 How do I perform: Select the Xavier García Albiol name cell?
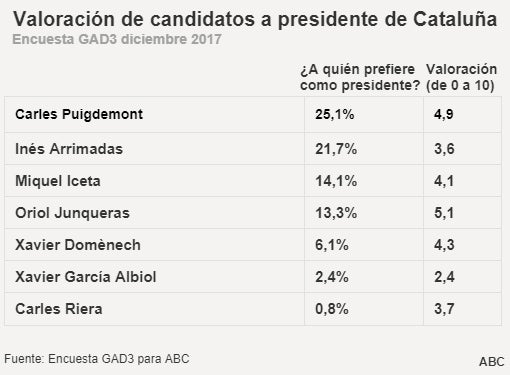pos(86,277)
